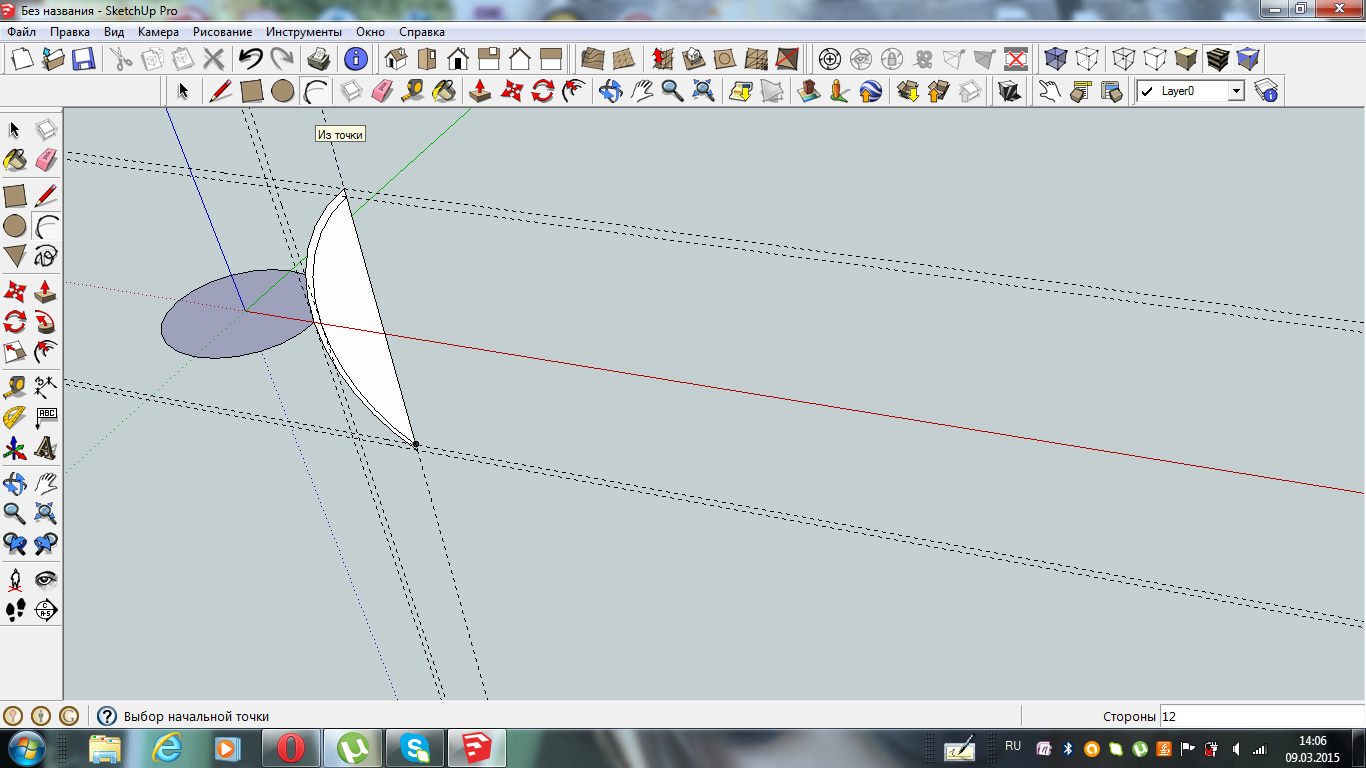Open the Камера menu
This screenshot has width=1366, height=768.
tap(158, 32)
